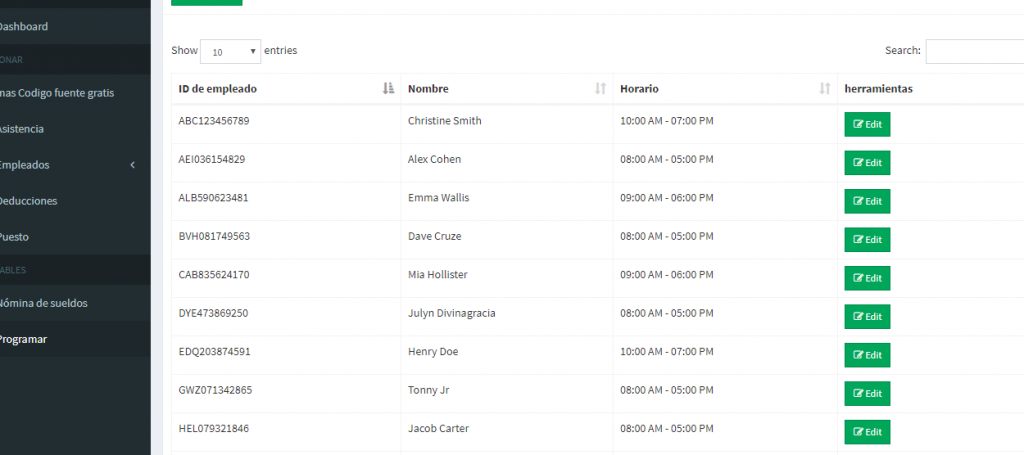This screenshot has height=455, width=1024.
Task: Click the Horario column sort arrows
Action: 825,89
